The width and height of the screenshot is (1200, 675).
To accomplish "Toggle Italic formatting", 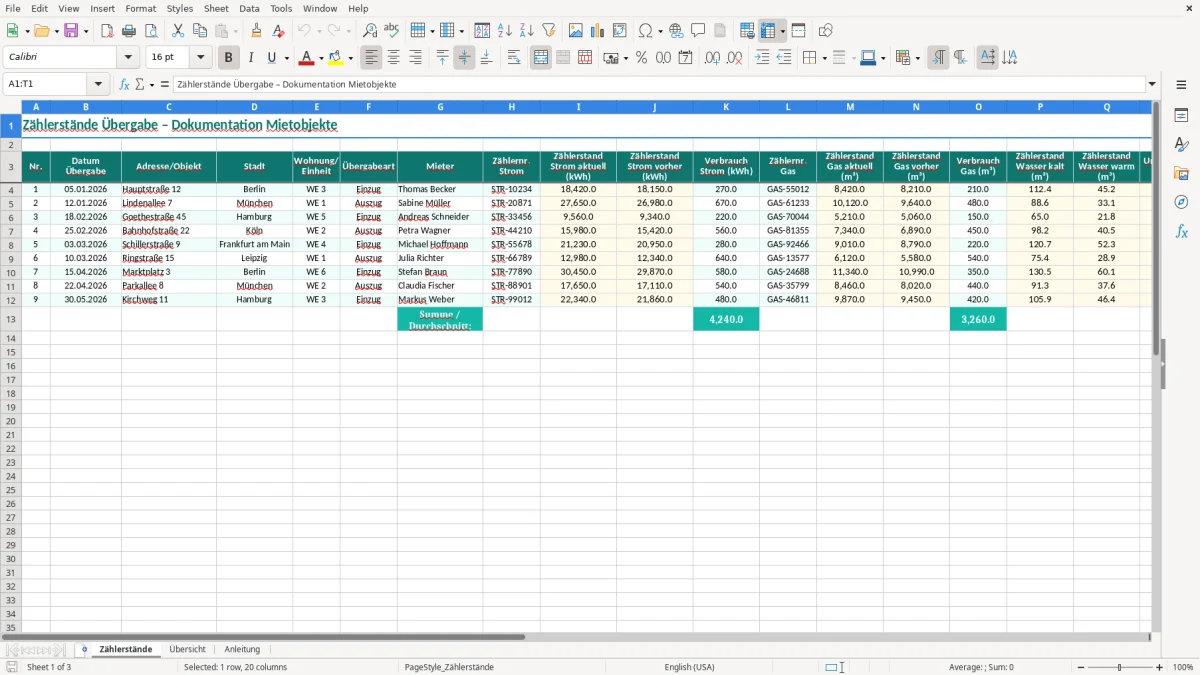I will (x=250, y=57).
